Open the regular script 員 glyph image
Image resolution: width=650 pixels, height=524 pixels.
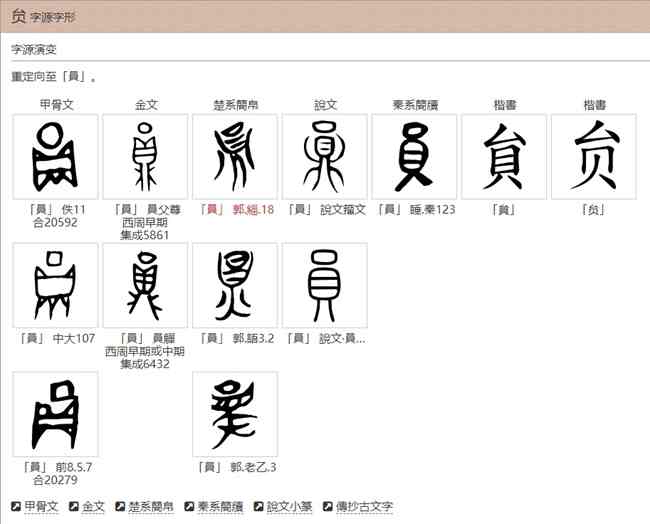click(x=504, y=157)
